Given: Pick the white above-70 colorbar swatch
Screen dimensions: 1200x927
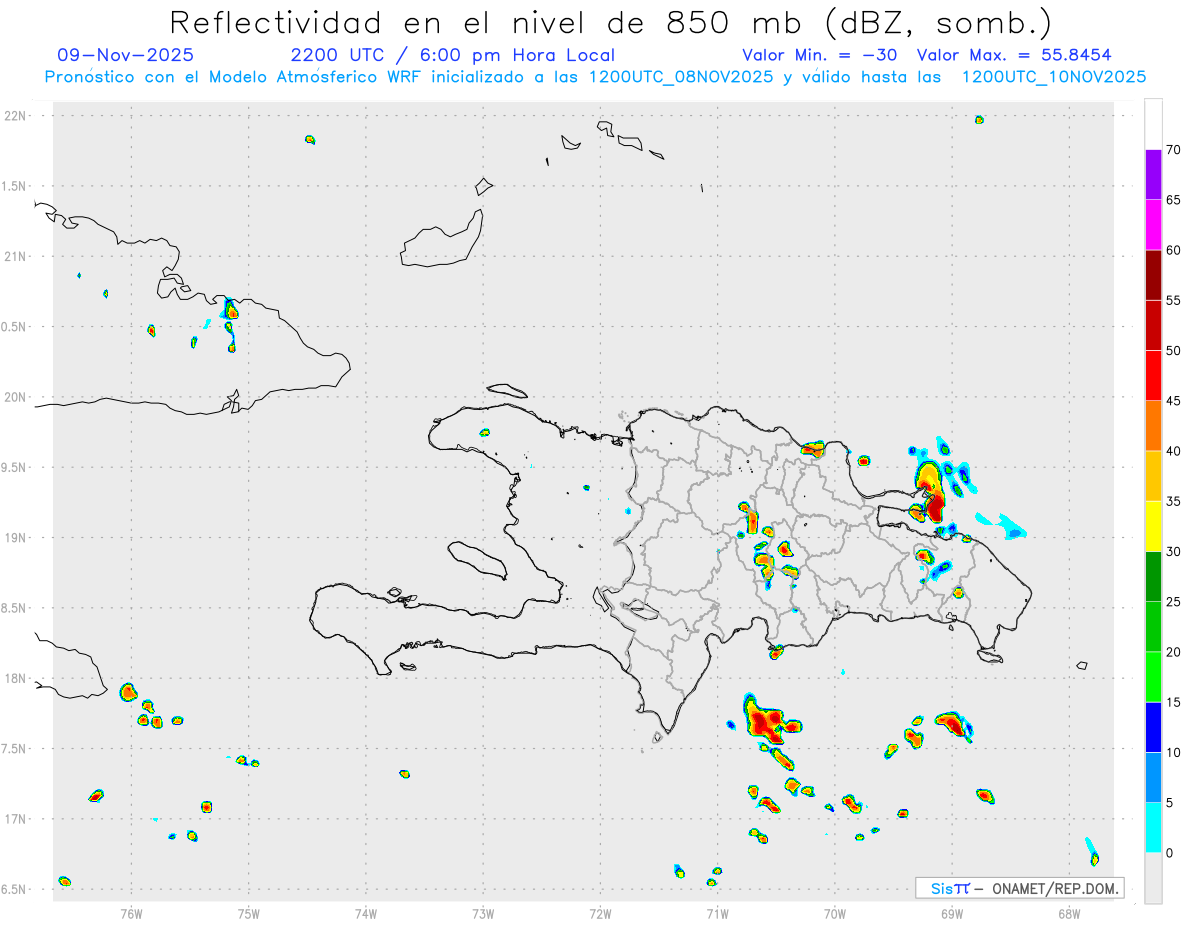Looking at the screenshot, I should pos(1153,124).
